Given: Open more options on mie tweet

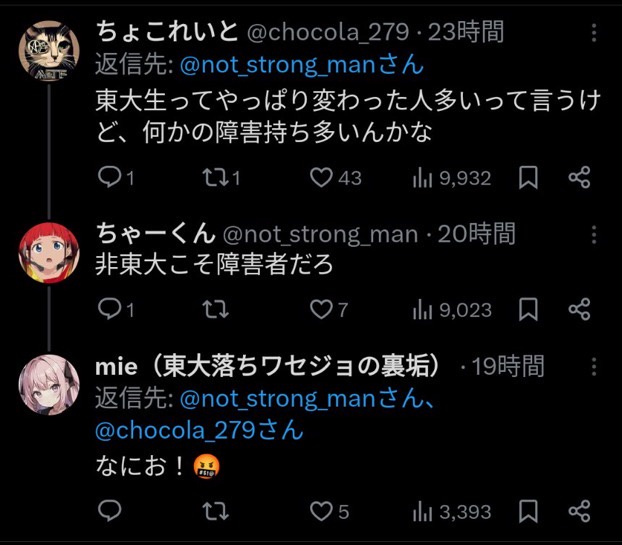Looking at the screenshot, I should click(594, 367).
